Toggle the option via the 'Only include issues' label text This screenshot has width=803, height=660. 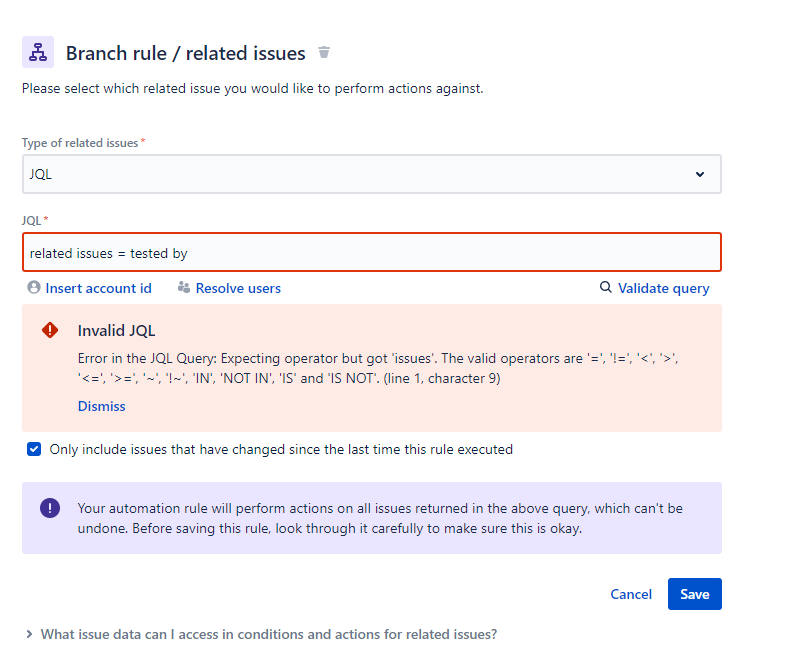coord(281,450)
